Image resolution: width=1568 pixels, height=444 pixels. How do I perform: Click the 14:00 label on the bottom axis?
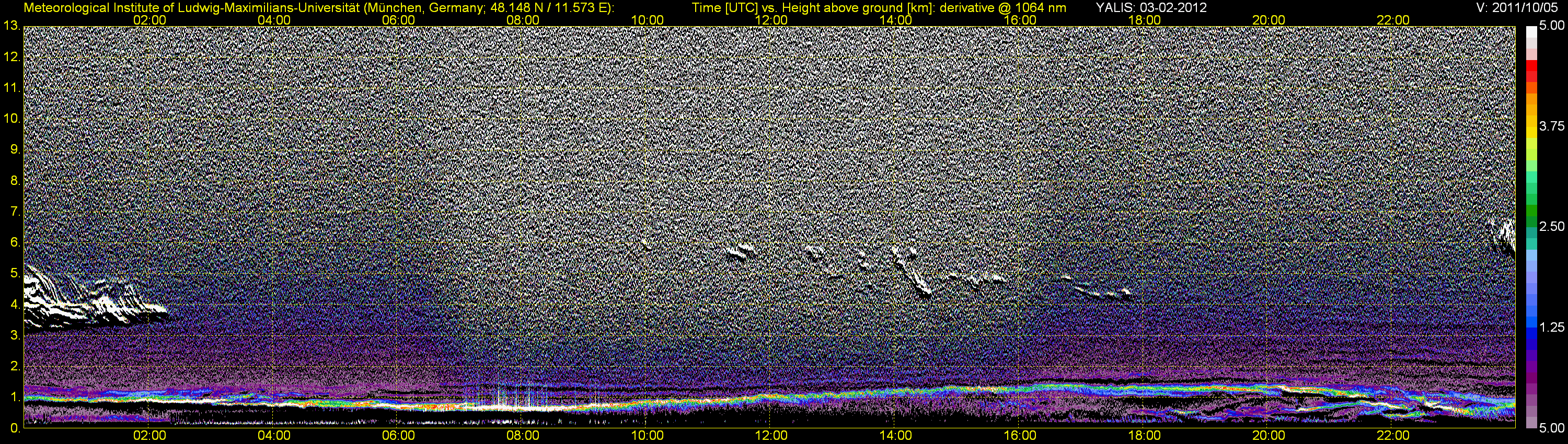tap(896, 436)
